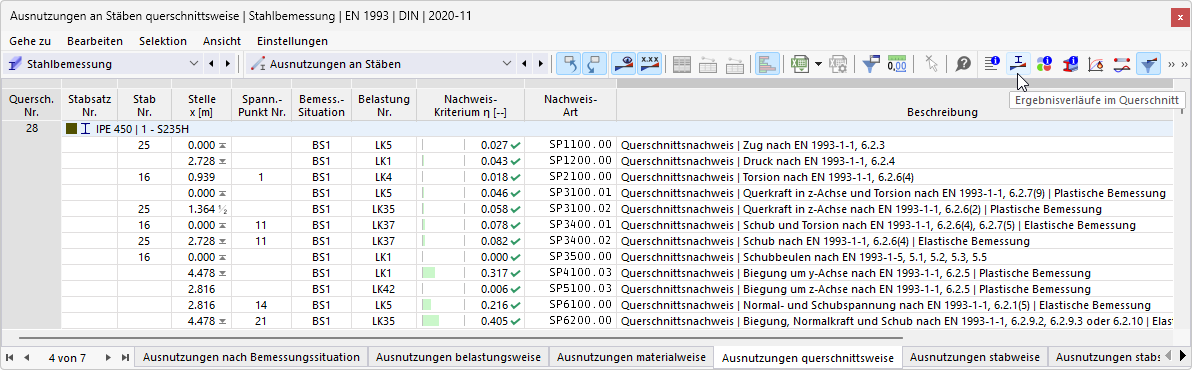Jump to first tab with navigation arrow
1192x370 pixels.
[x=10, y=357]
